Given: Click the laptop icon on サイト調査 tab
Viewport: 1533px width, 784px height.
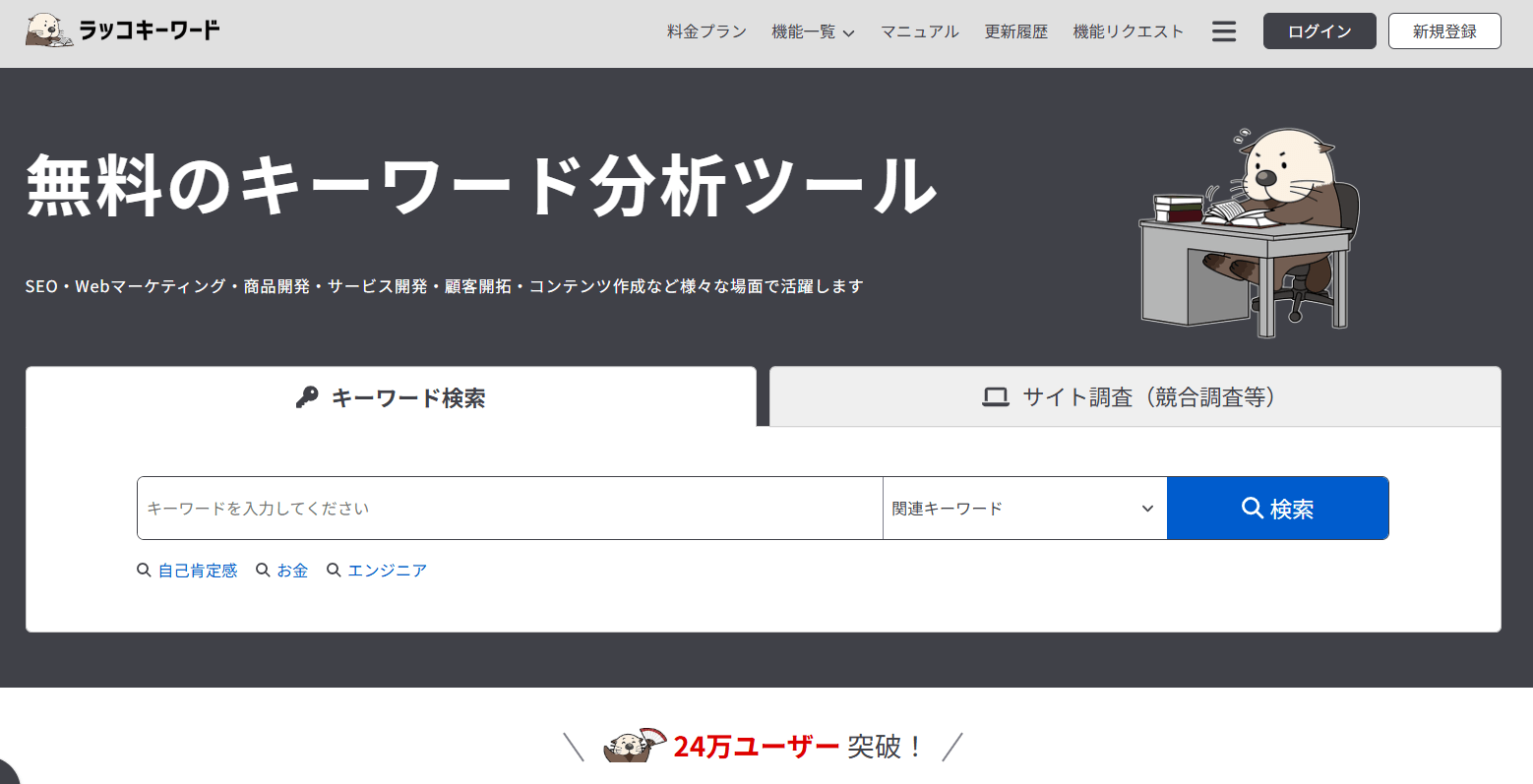Looking at the screenshot, I should 995,396.
